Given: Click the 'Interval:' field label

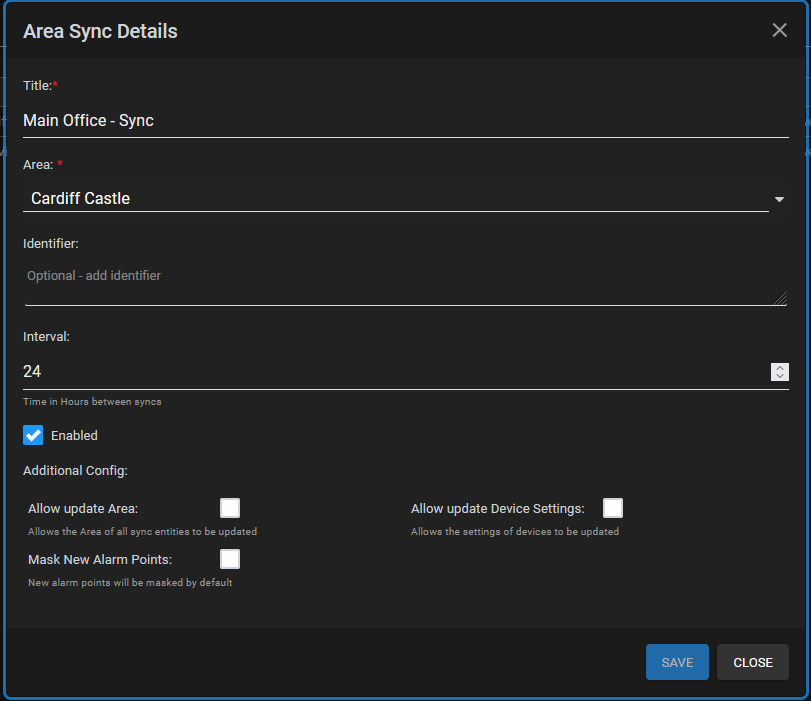Looking at the screenshot, I should click(46, 337).
